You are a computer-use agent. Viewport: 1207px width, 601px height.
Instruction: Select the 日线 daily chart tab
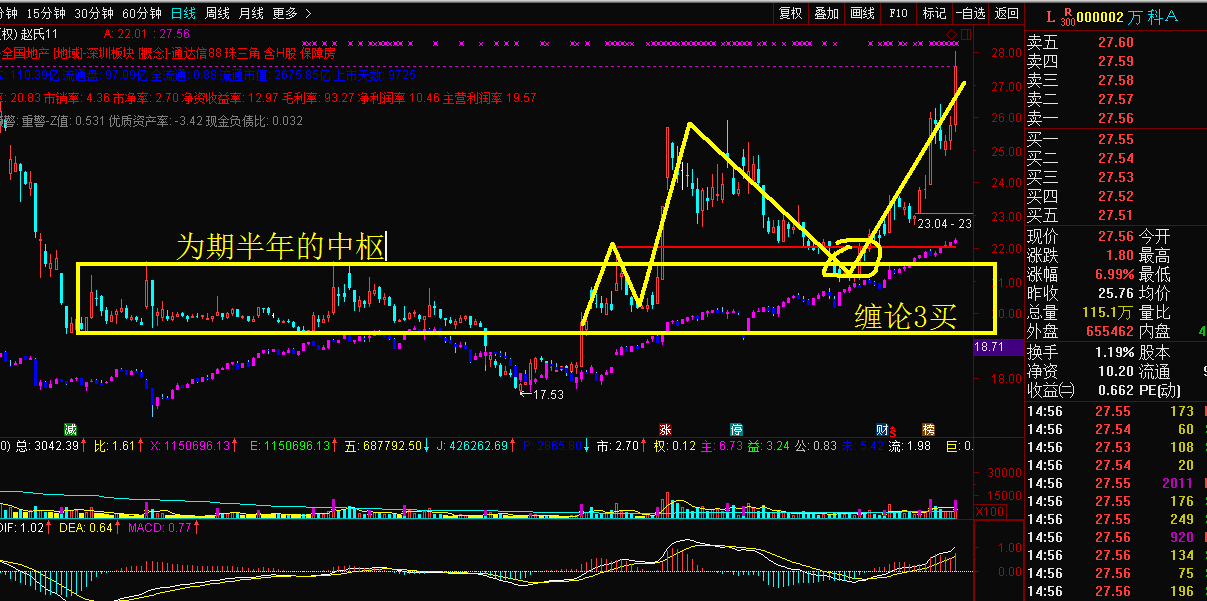tap(183, 13)
